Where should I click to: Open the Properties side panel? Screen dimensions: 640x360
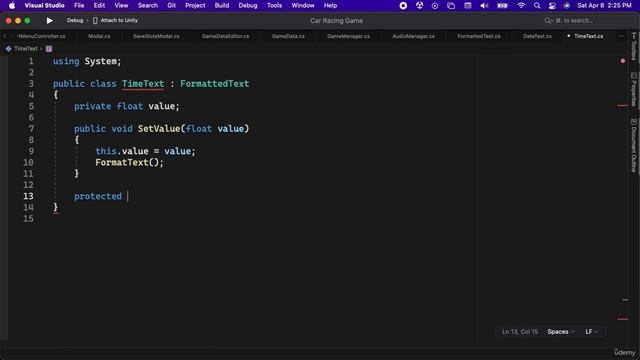[633, 89]
